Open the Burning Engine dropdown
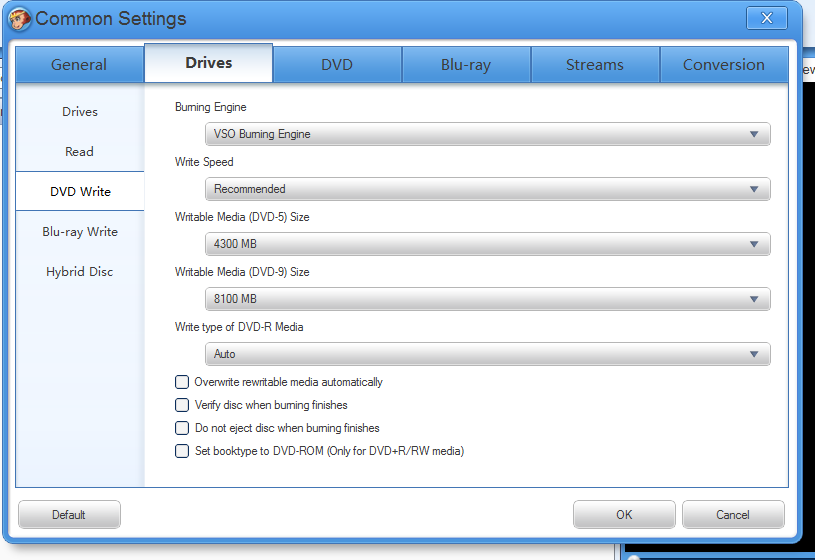 [488, 134]
